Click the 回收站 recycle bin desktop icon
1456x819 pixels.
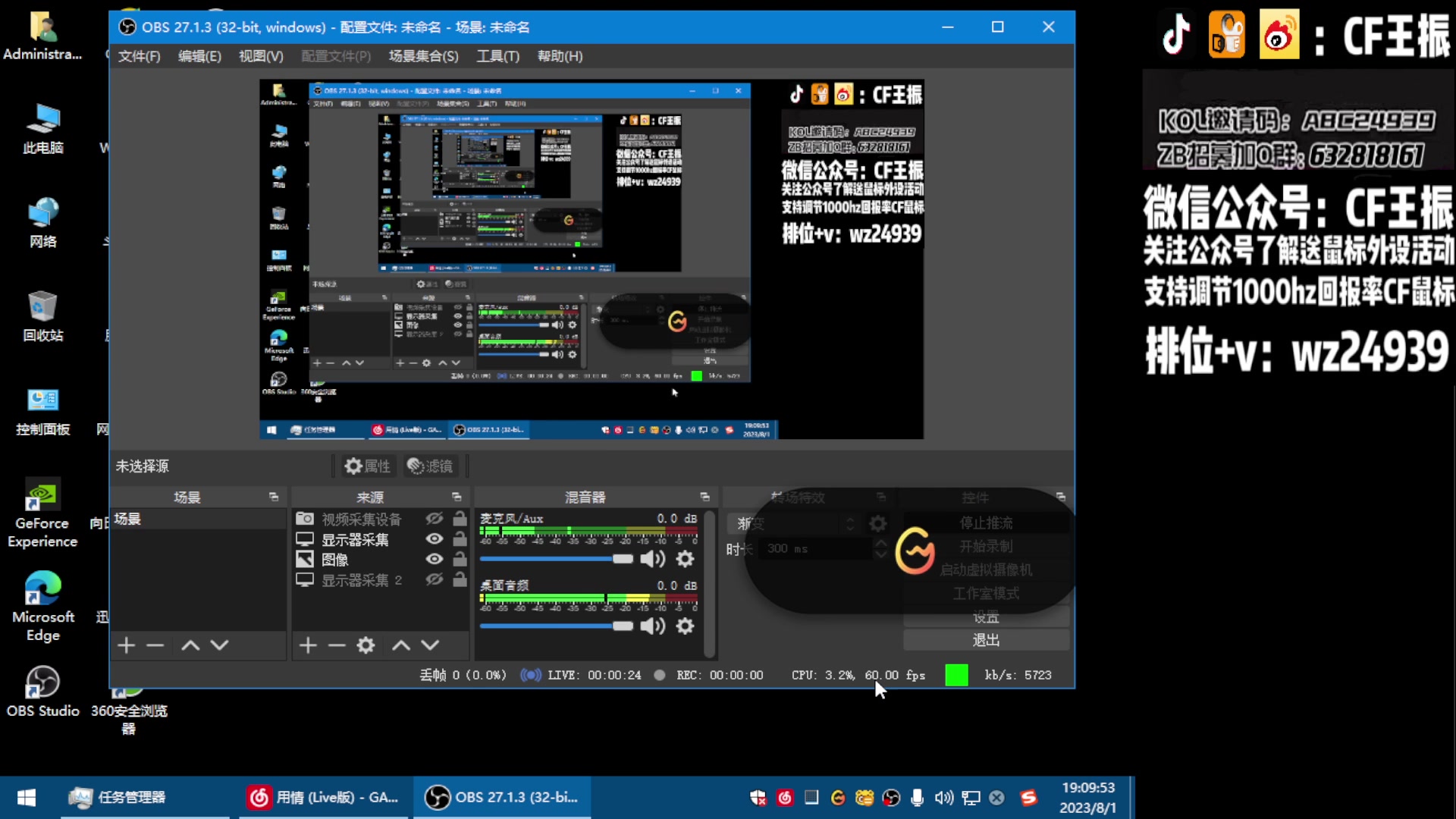tap(42, 316)
